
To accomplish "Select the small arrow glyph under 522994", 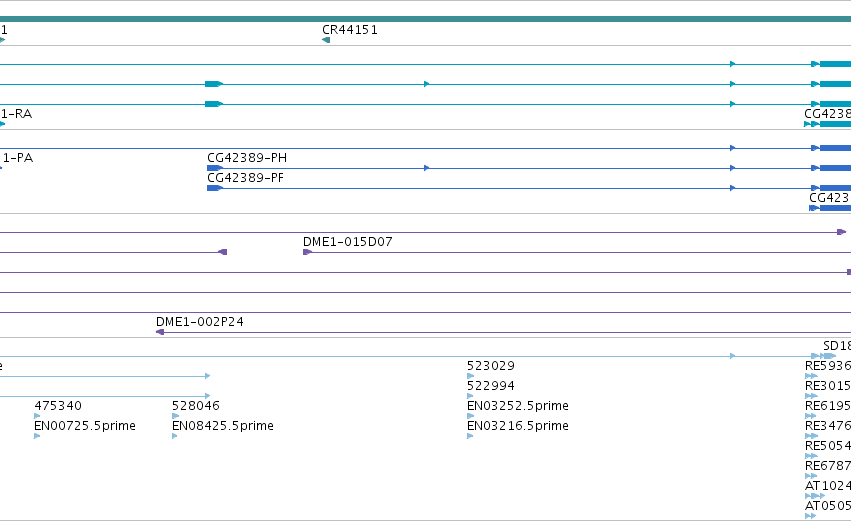I will pos(470,396).
